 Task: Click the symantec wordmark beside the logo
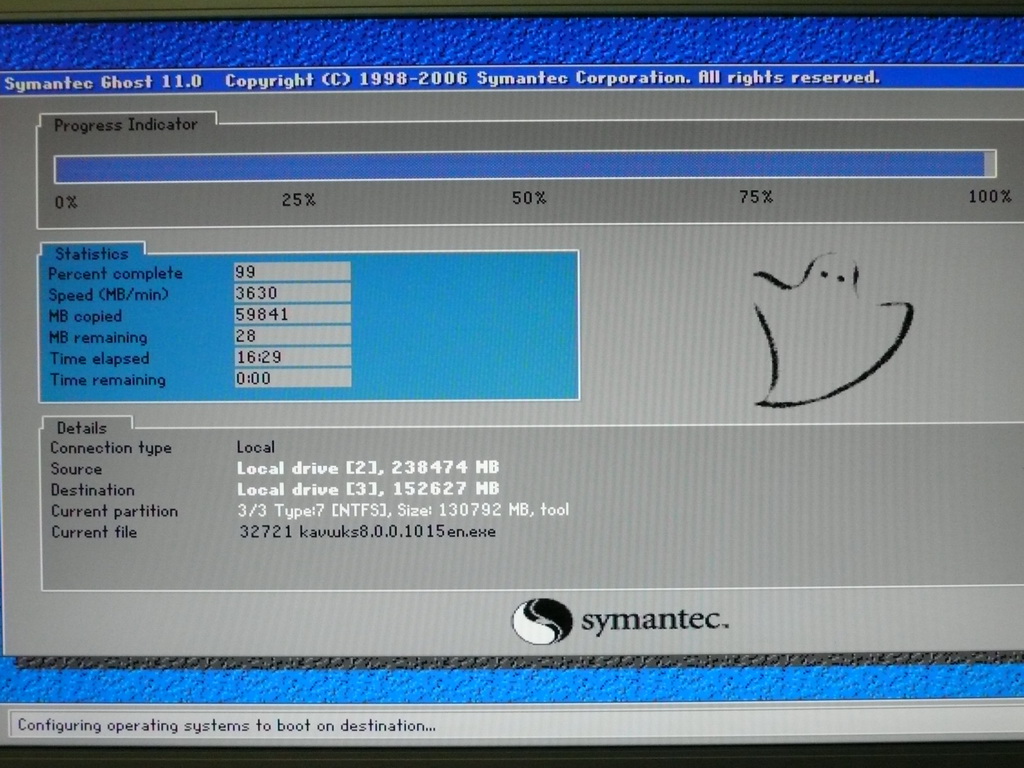[654, 619]
